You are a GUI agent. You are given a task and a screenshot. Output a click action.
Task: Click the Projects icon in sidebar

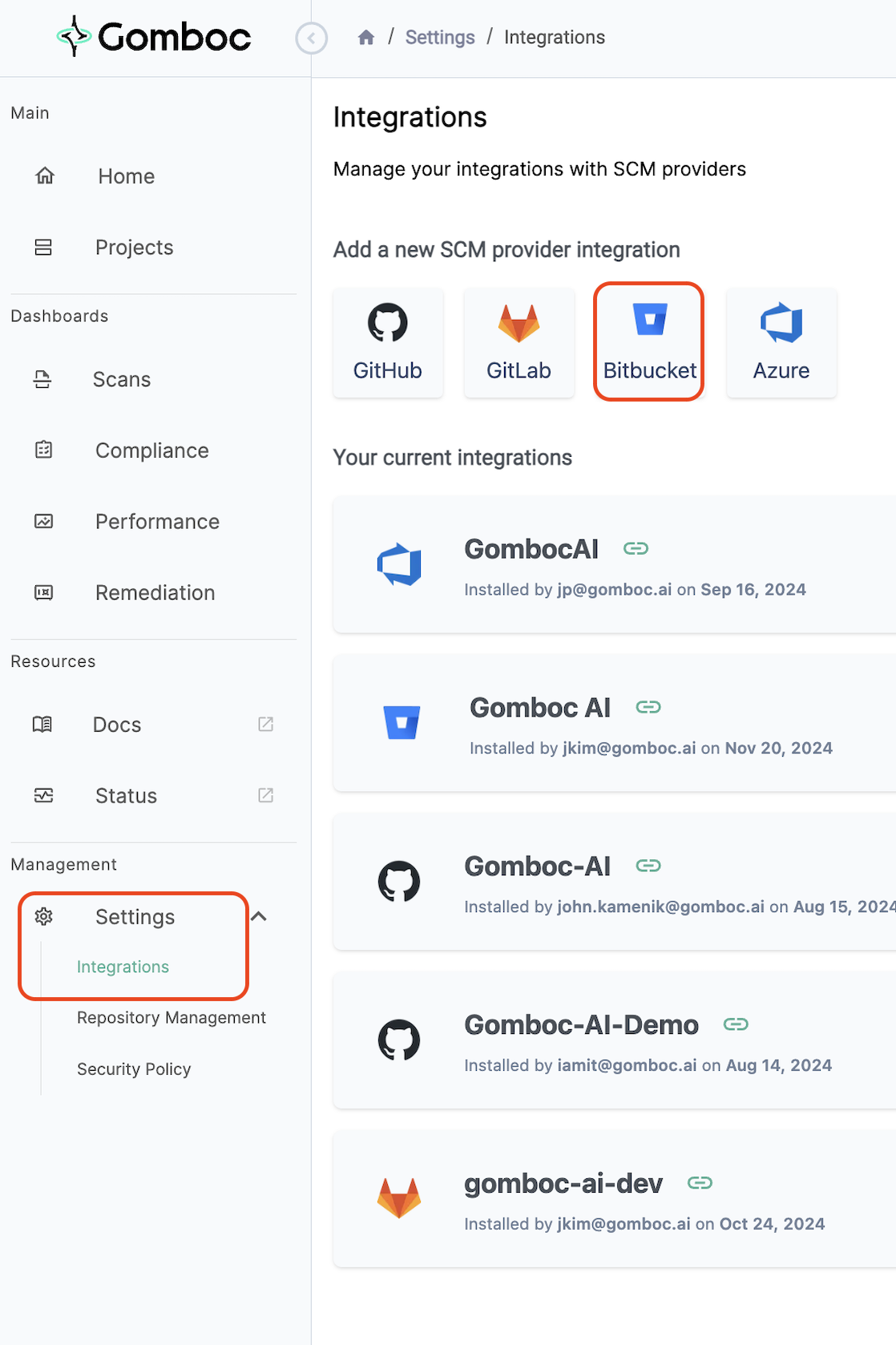(43, 247)
